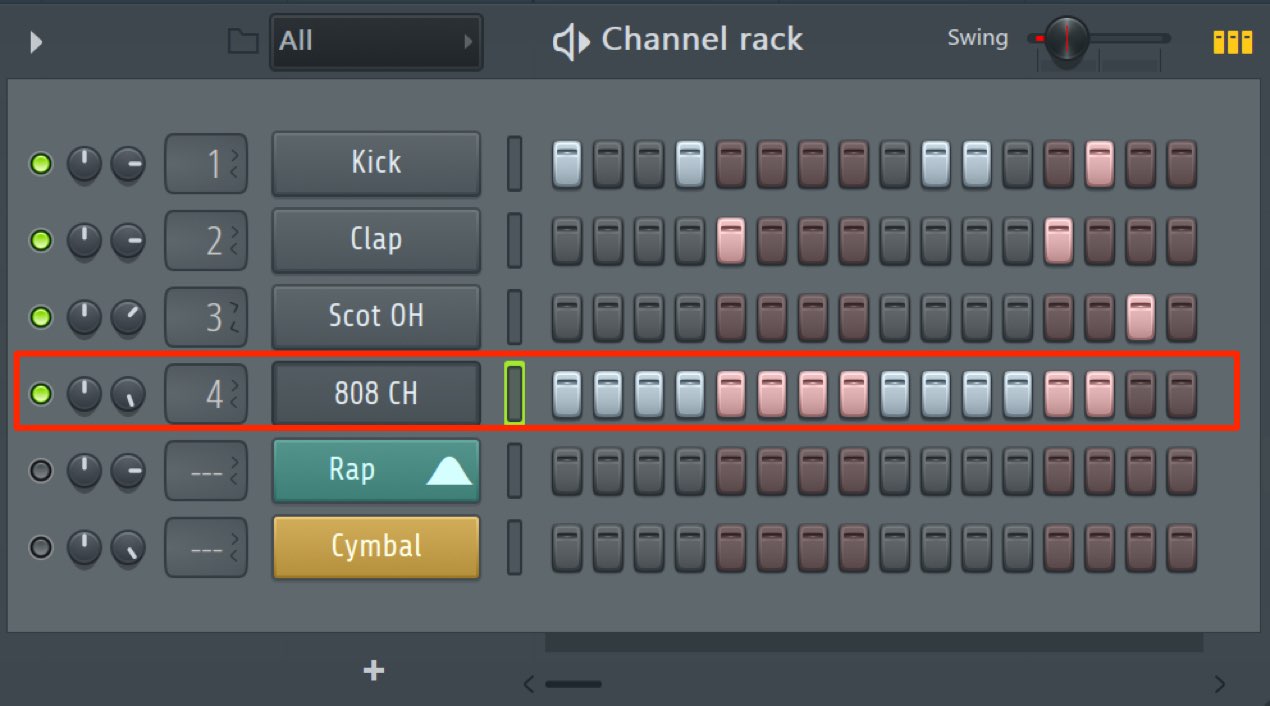
Task: Click the Channel rack speaker icon
Action: pyautogui.click(x=571, y=41)
